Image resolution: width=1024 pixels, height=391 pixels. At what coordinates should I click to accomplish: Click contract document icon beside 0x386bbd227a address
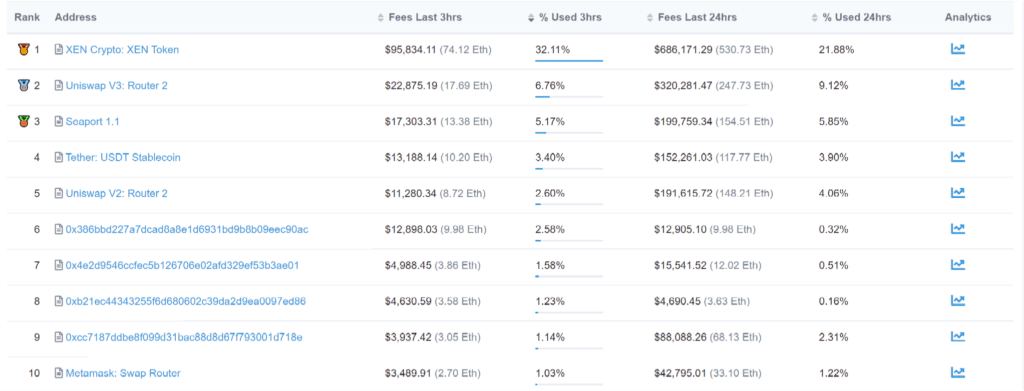click(x=59, y=229)
